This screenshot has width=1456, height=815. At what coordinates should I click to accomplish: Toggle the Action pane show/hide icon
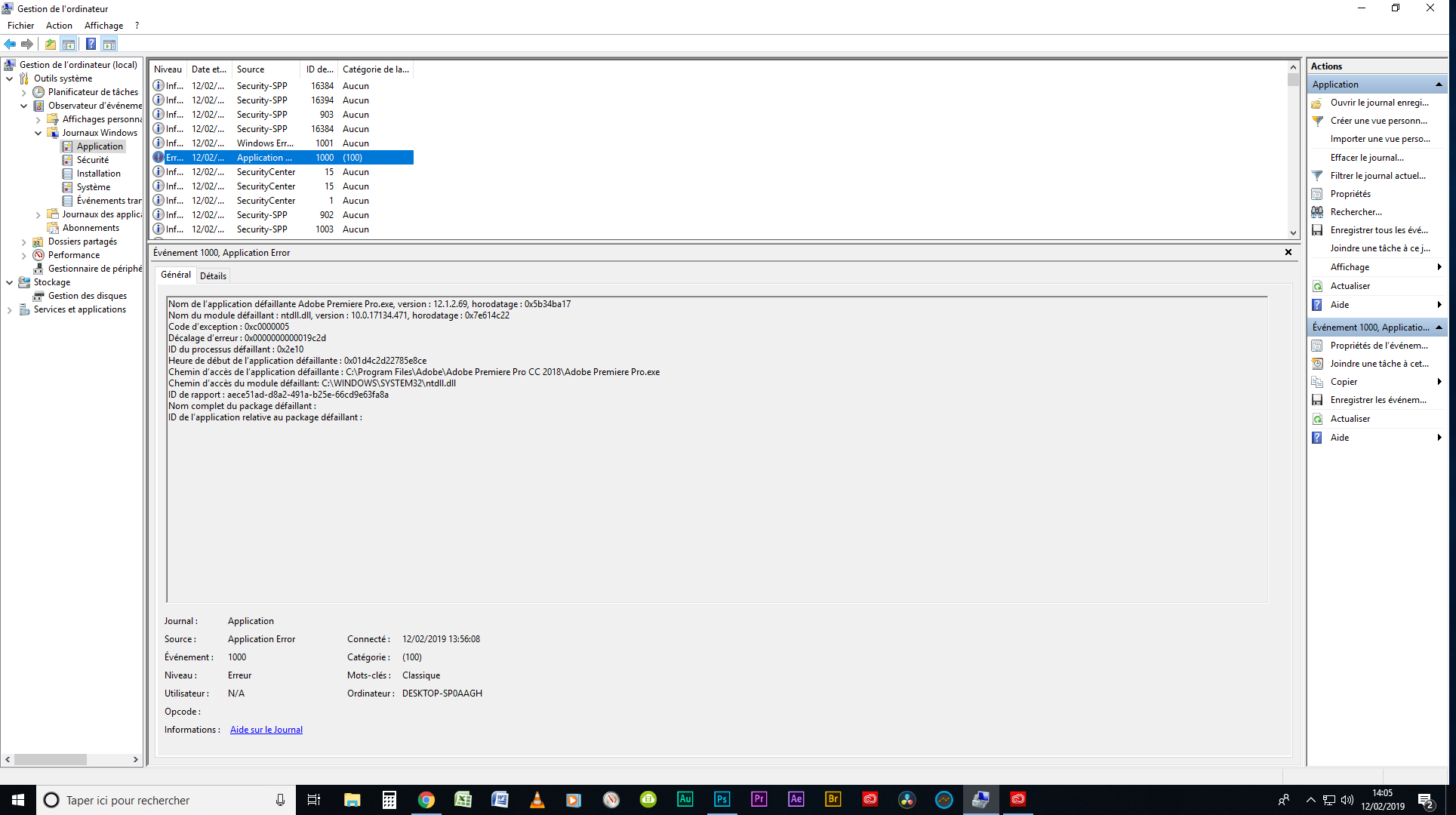pos(109,44)
